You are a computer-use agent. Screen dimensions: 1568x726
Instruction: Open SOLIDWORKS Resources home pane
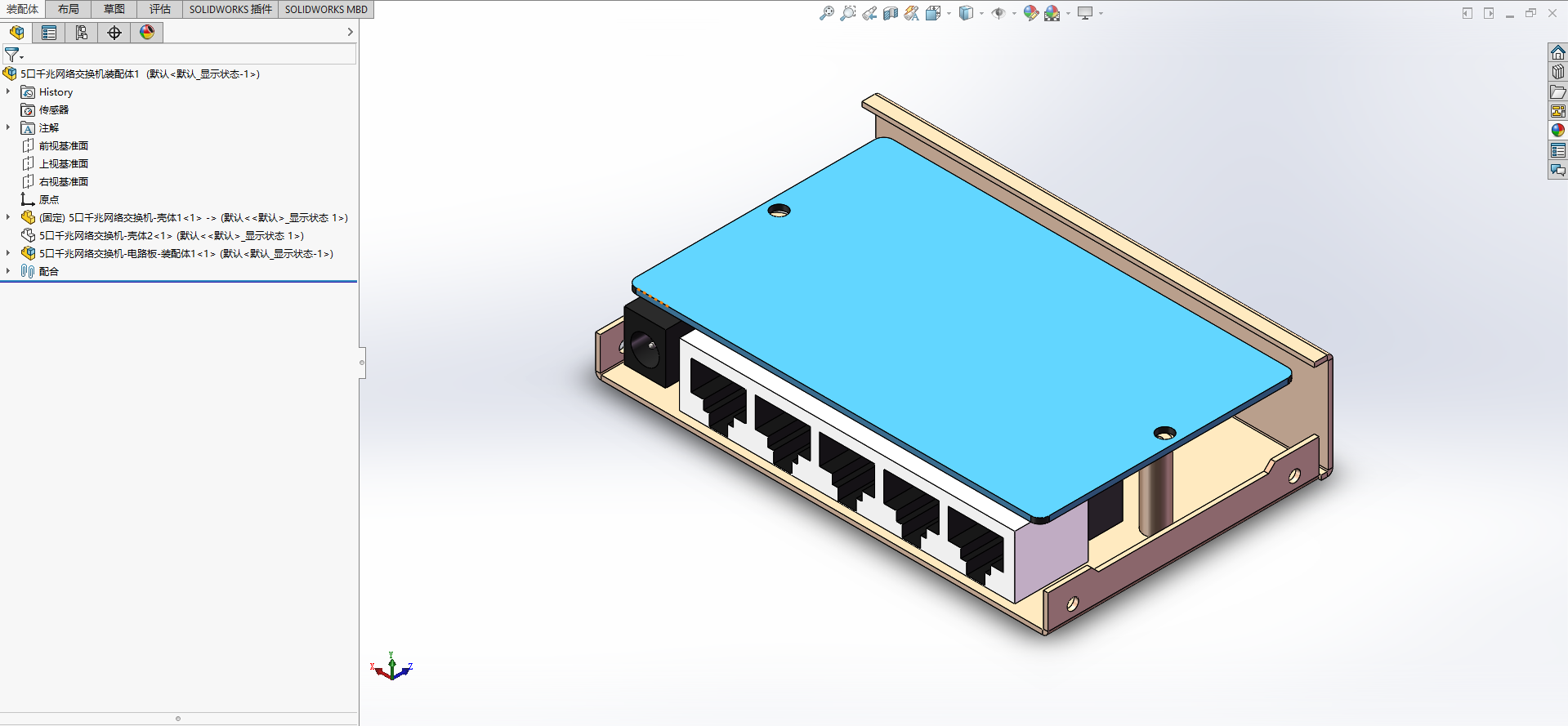click(x=1558, y=52)
